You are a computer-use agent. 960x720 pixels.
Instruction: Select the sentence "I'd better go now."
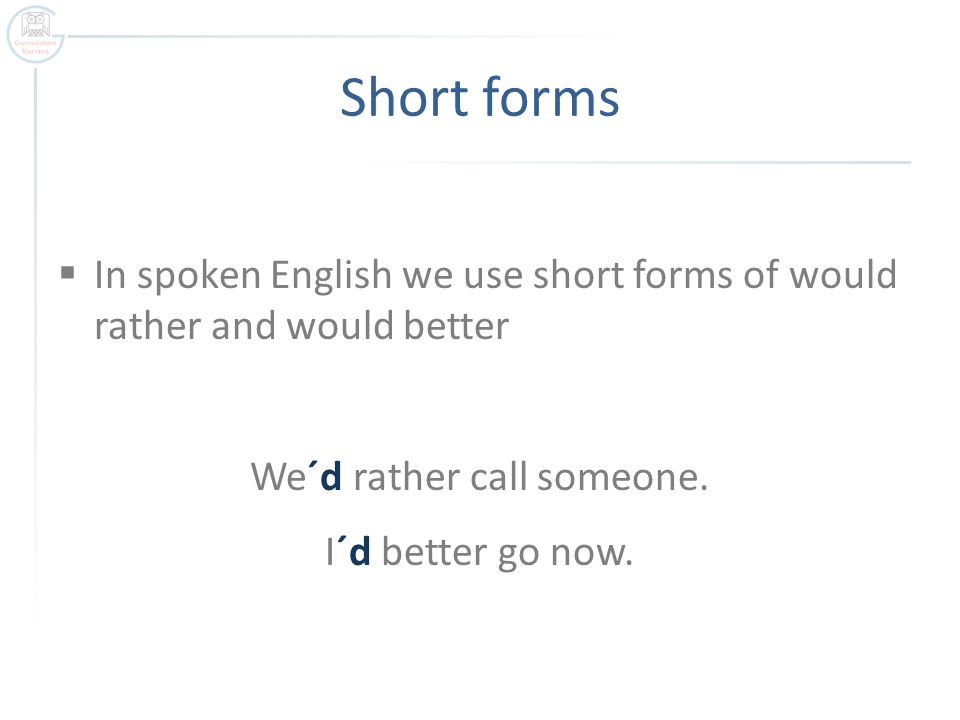point(479,551)
